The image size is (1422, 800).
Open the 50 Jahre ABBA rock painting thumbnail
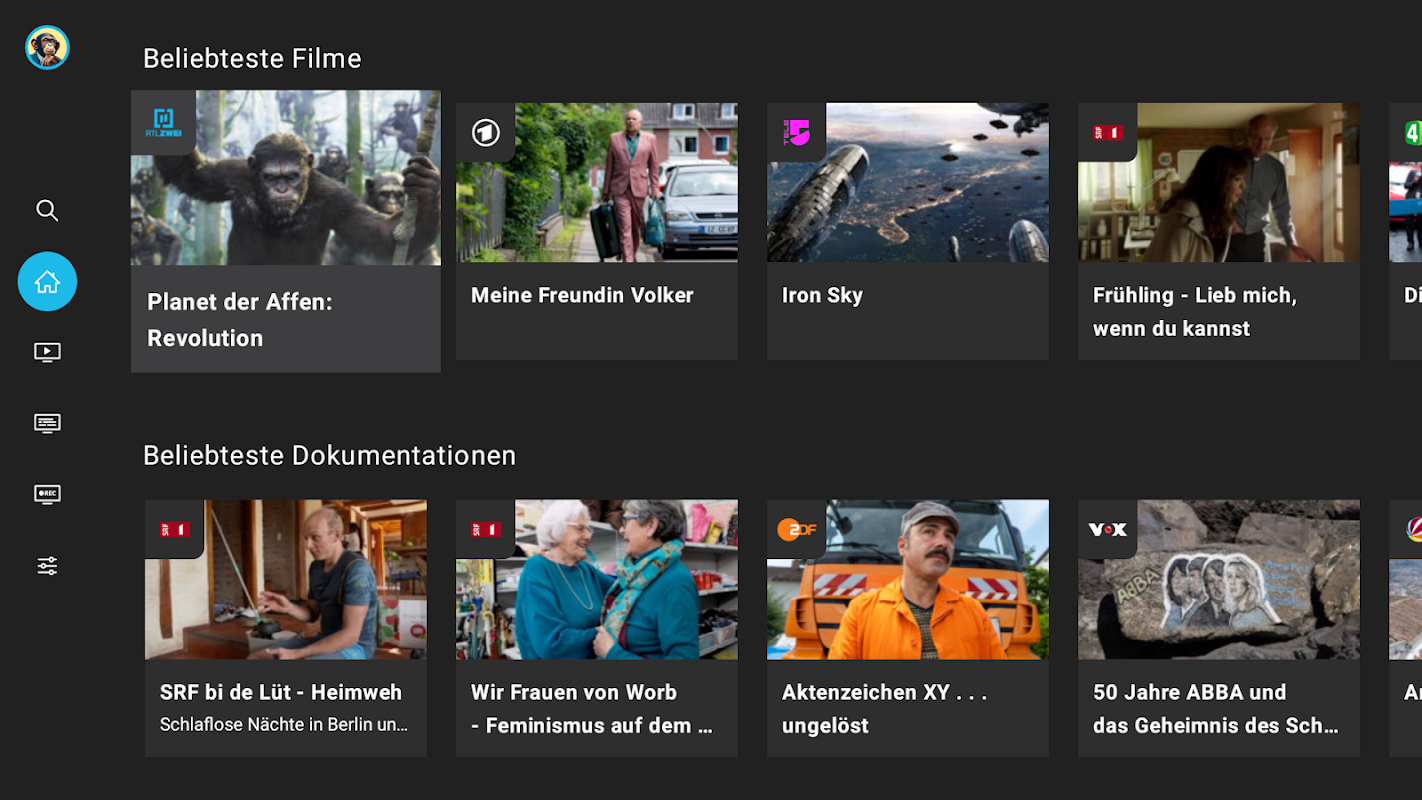(1219, 580)
